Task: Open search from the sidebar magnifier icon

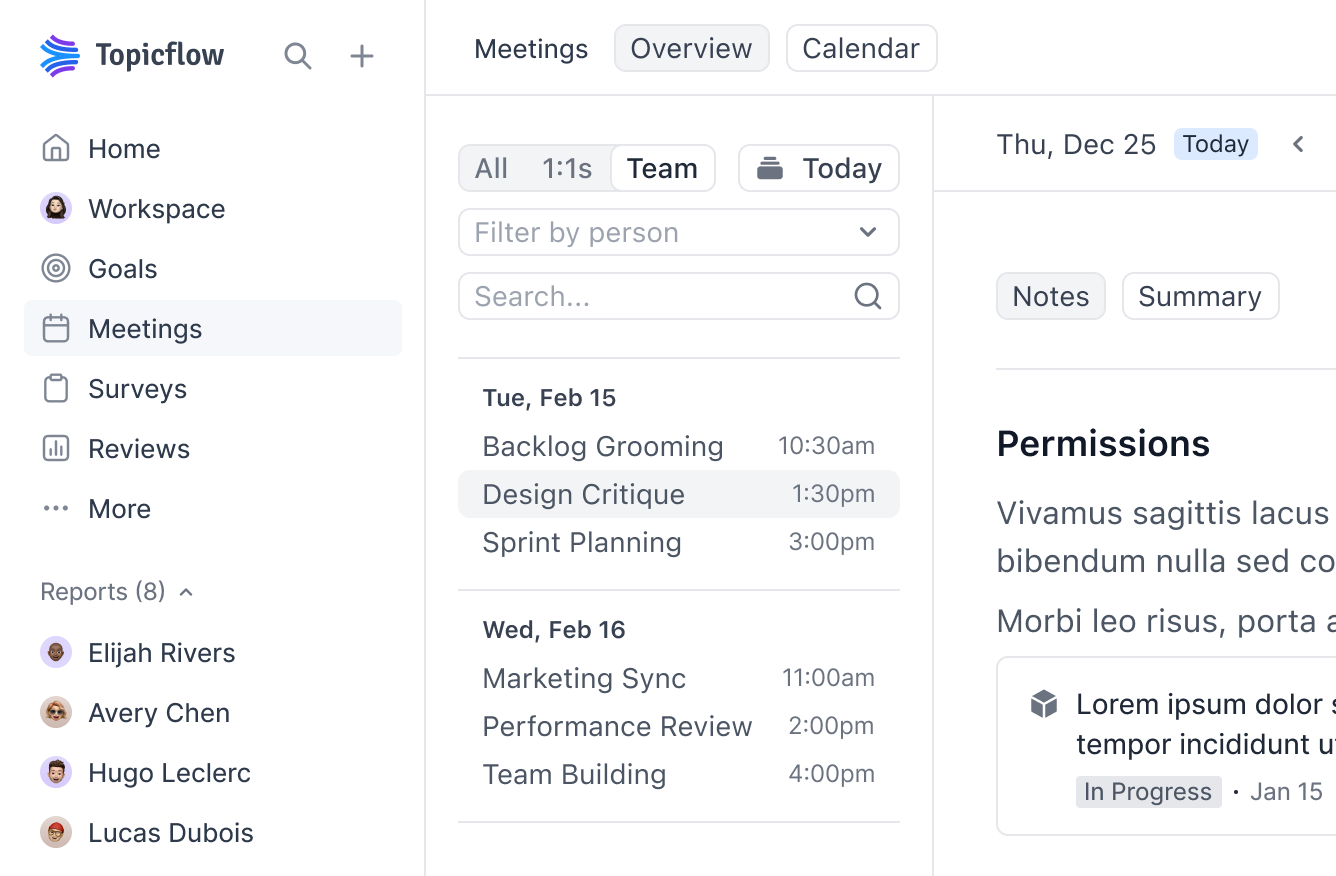Action: coord(298,56)
